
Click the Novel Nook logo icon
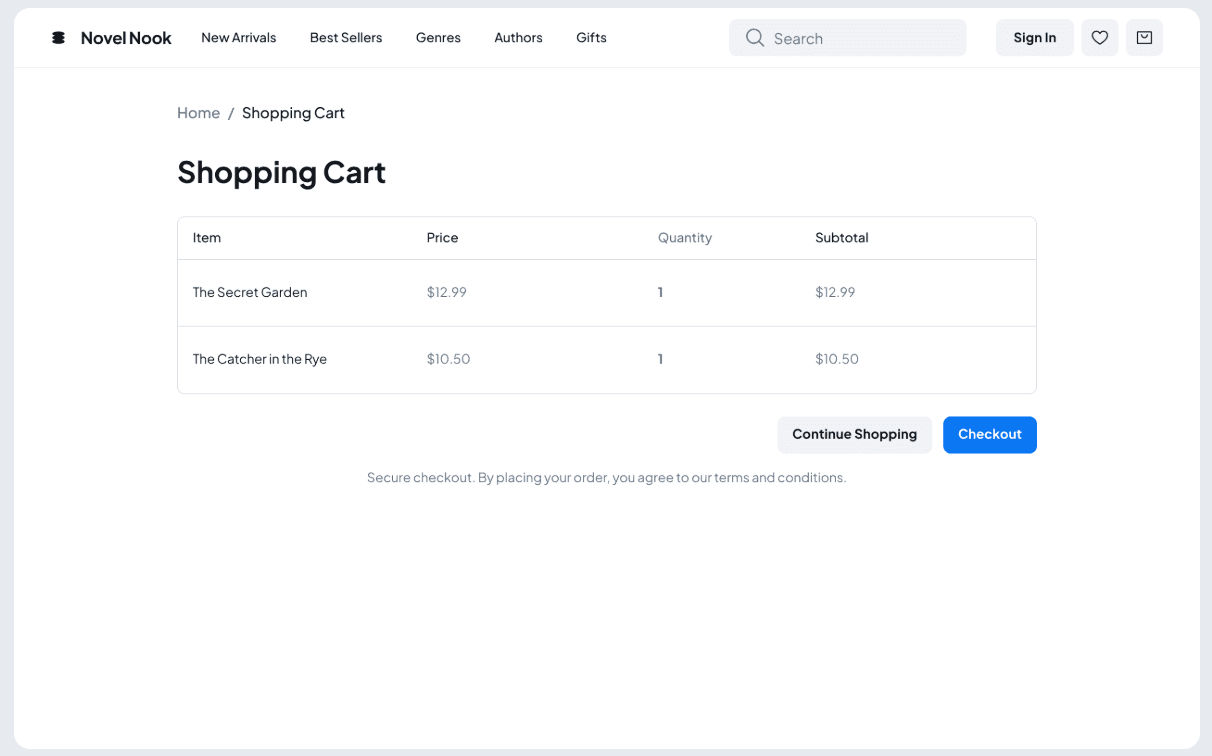pos(58,38)
